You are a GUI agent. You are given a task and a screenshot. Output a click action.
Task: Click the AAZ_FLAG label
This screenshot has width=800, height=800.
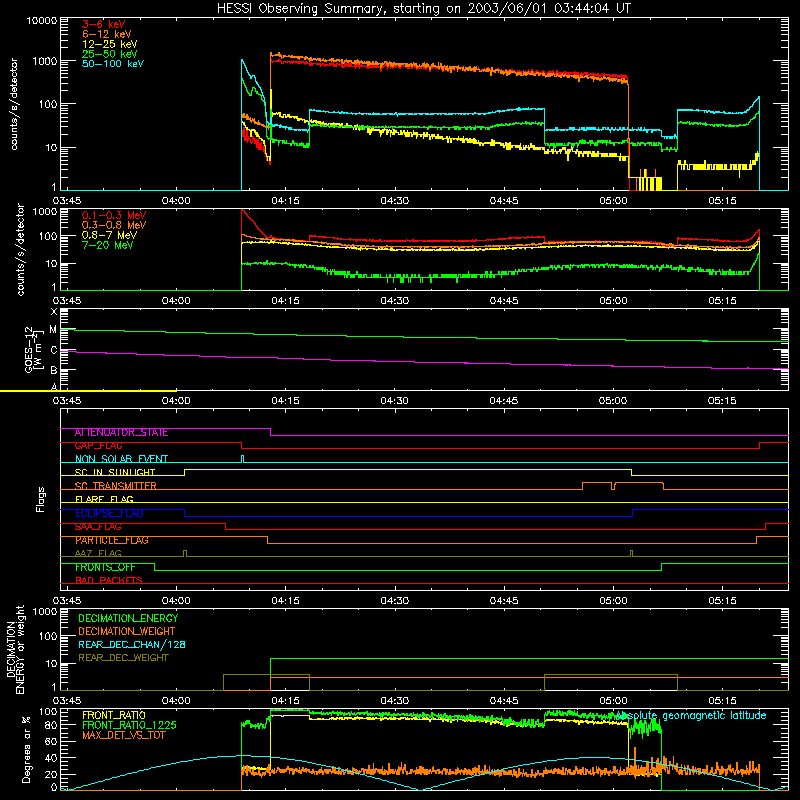(98, 554)
